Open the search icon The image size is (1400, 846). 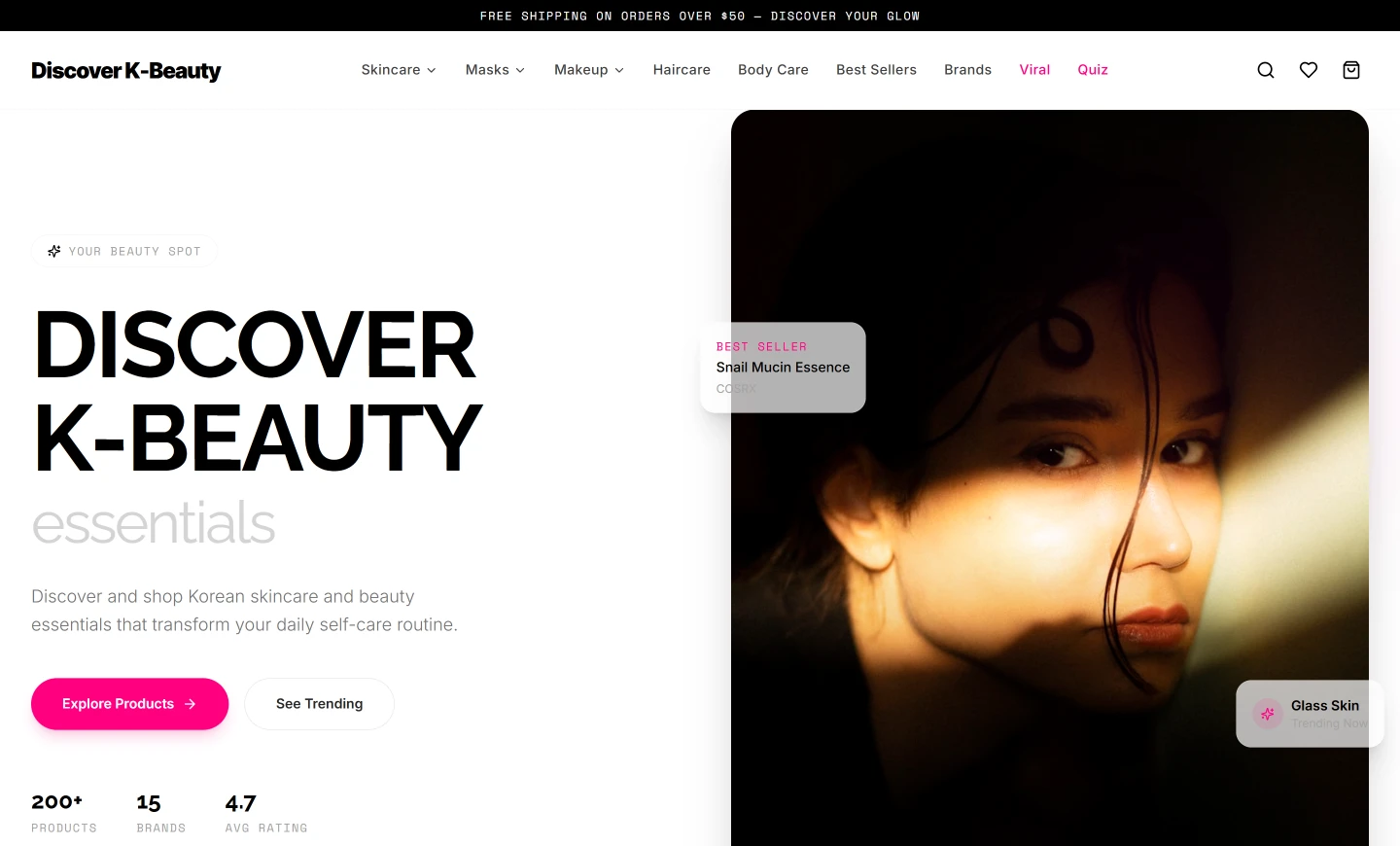tap(1265, 69)
